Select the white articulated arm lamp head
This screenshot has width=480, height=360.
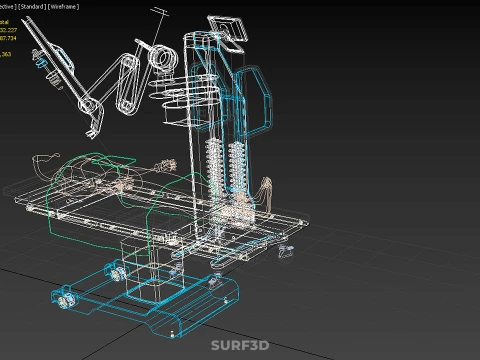coord(164,59)
